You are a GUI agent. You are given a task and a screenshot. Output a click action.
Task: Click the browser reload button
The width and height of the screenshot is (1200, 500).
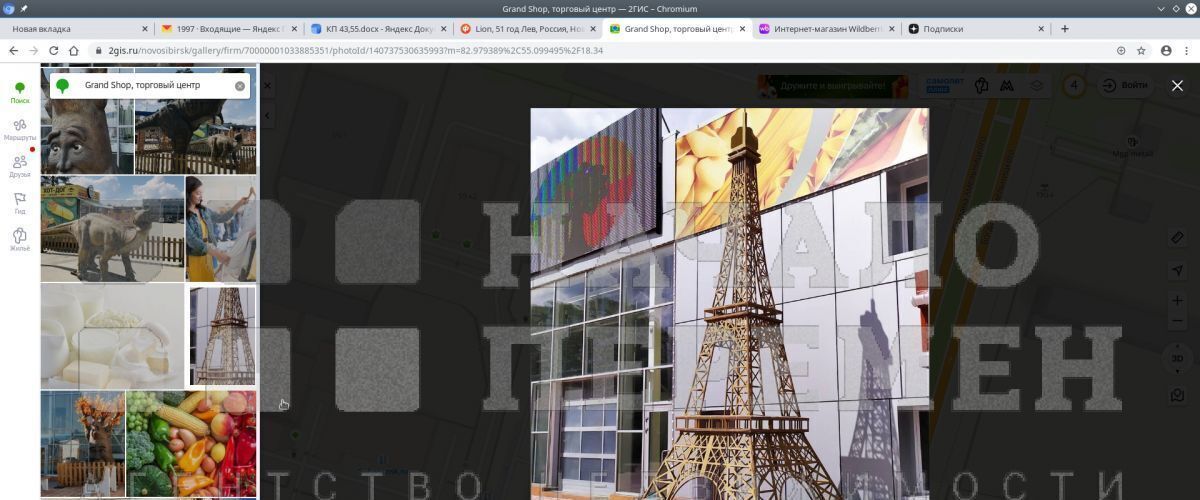click(53, 50)
